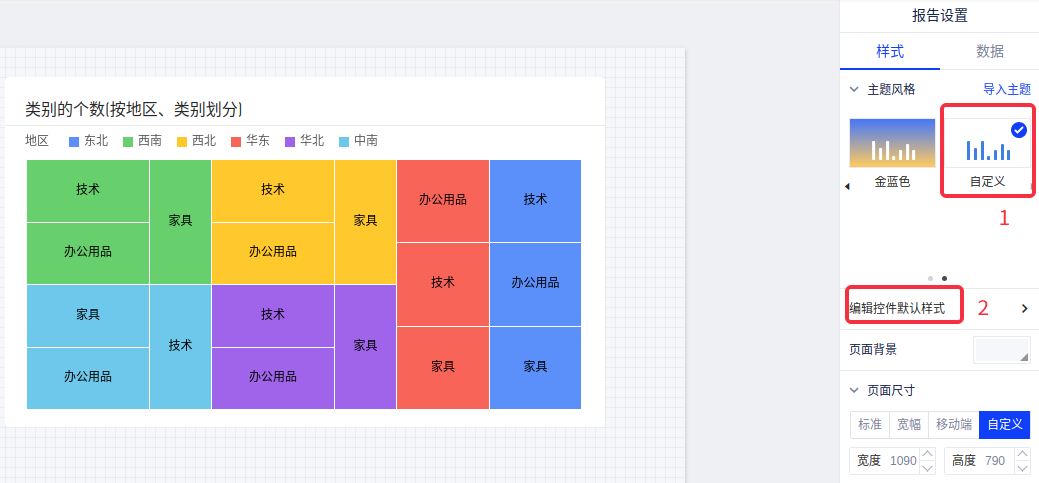The width and height of the screenshot is (1039, 483).
Task: Select the 自定义 page size button
Action: tap(1004, 424)
